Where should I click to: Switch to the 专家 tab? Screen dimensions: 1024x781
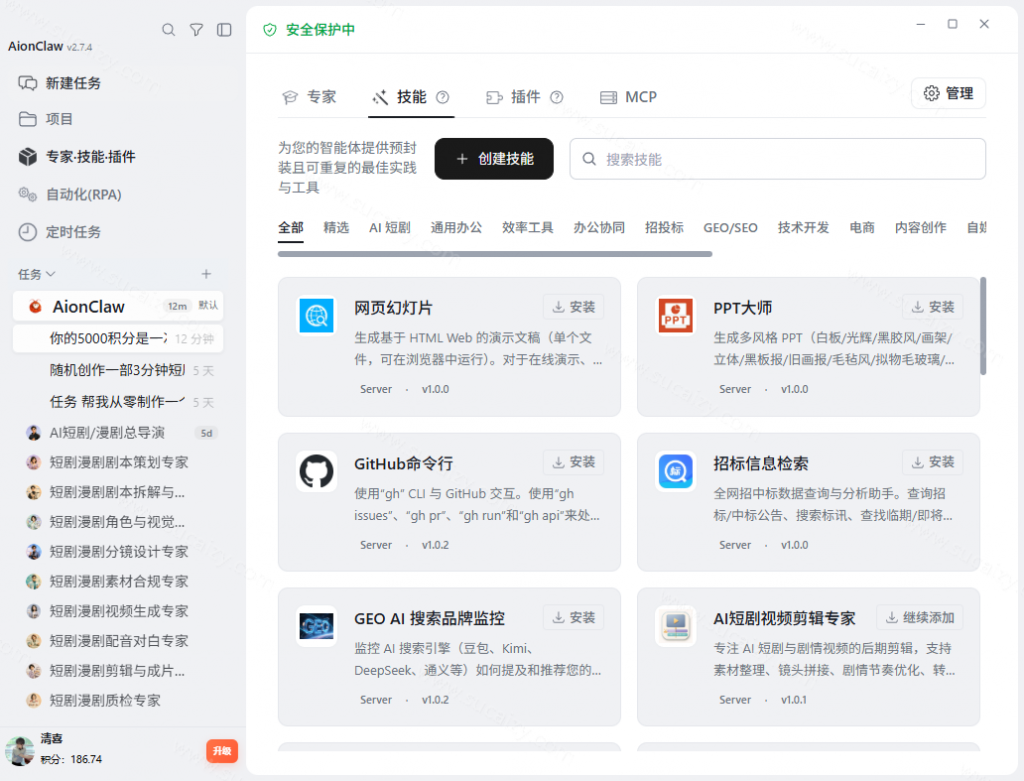click(310, 97)
